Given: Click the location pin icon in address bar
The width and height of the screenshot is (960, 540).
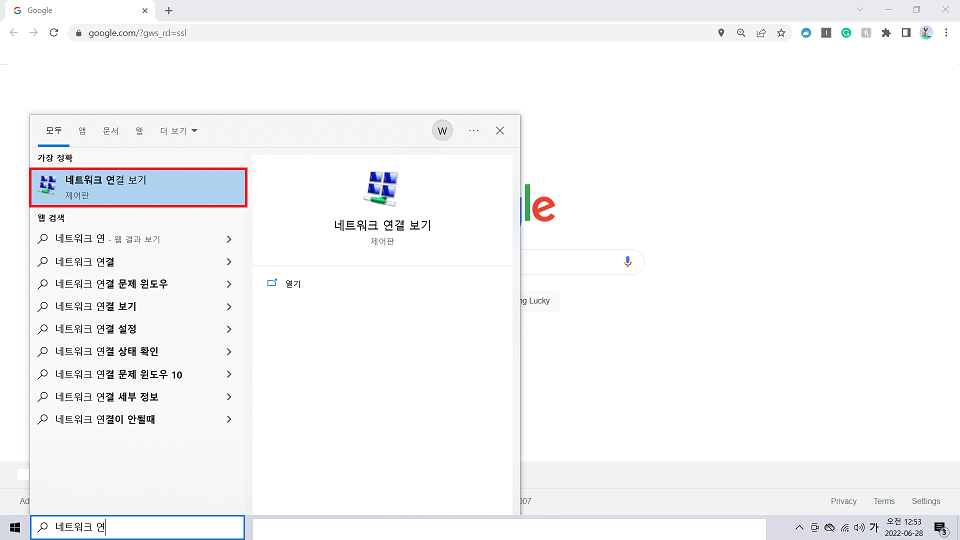Looking at the screenshot, I should [x=721, y=33].
